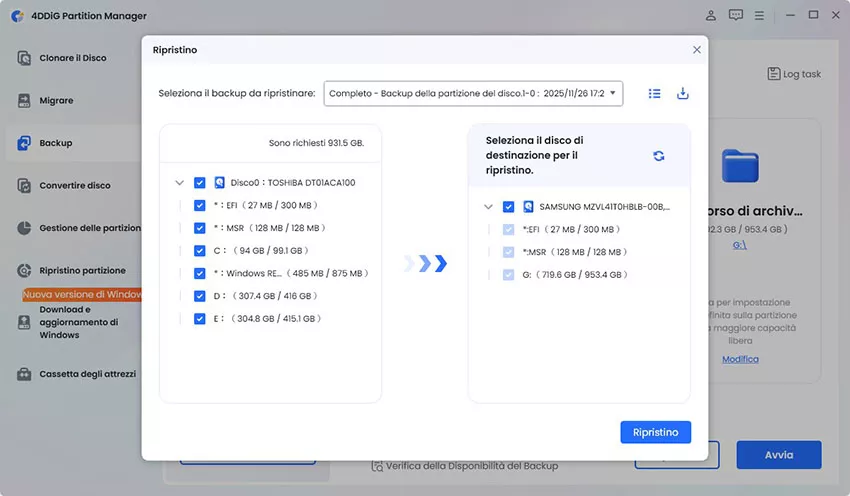Viewport: 850px width, 496px height.
Task: Toggle the E: partition checkbox
Action: click(x=199, y=319)
